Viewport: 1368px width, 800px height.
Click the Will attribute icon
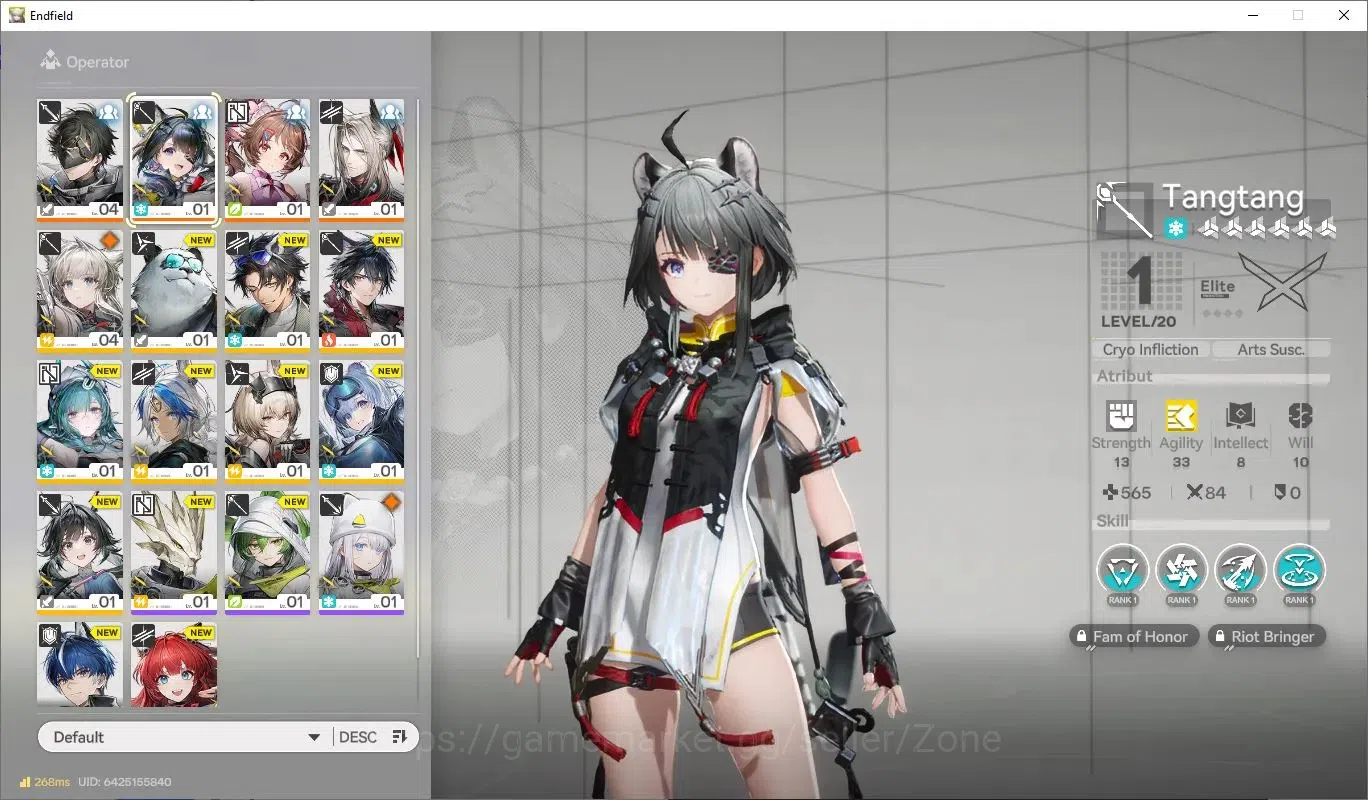pos(1300,416)
